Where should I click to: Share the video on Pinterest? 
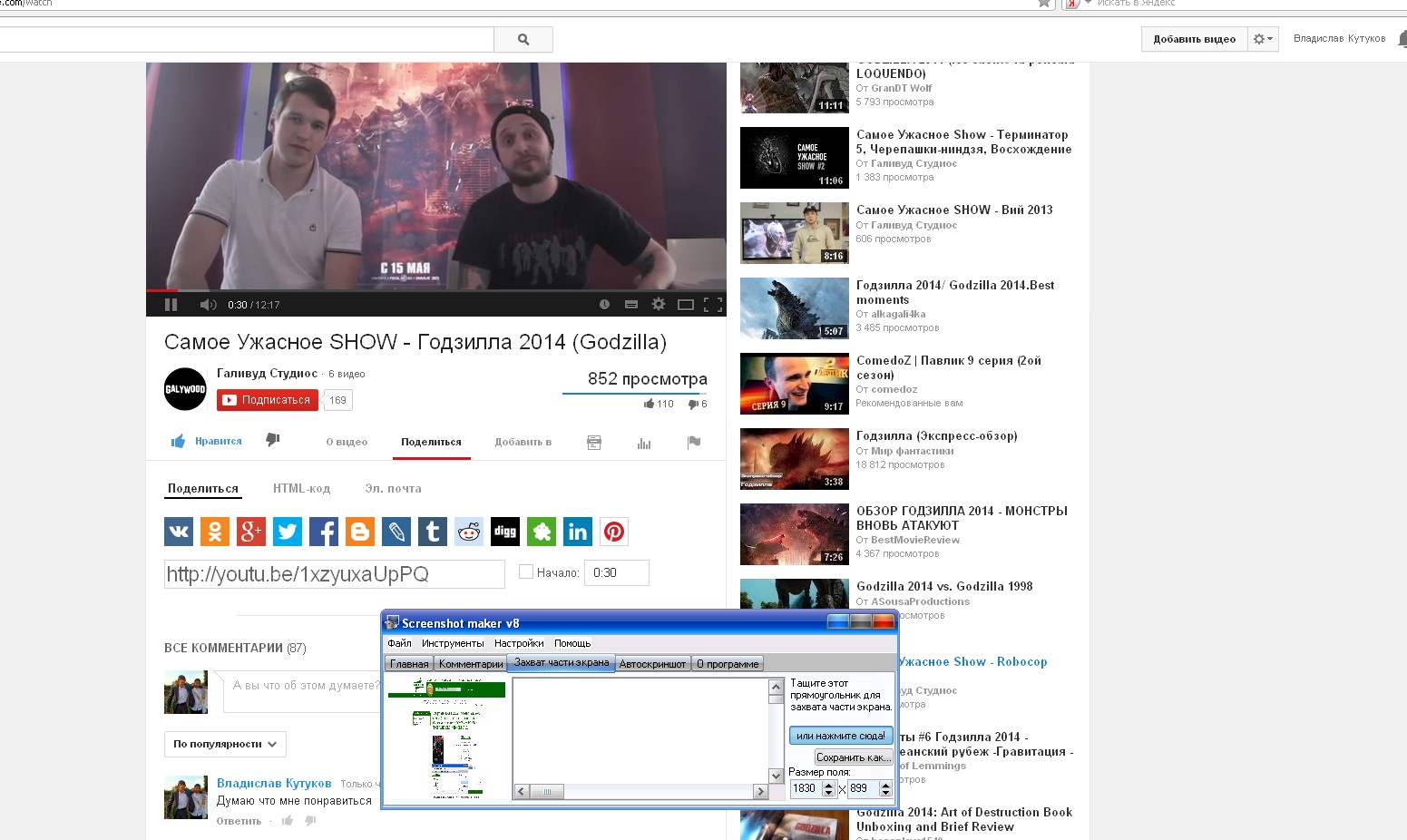click(614, 532)
